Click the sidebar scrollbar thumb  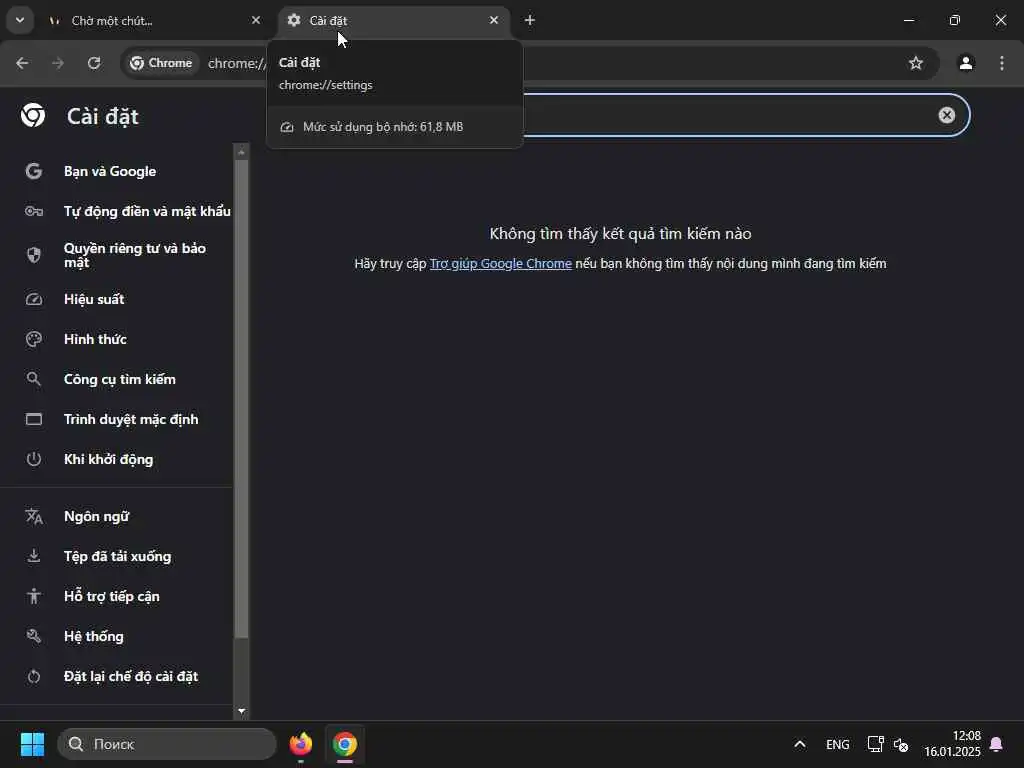pos(242,398)
